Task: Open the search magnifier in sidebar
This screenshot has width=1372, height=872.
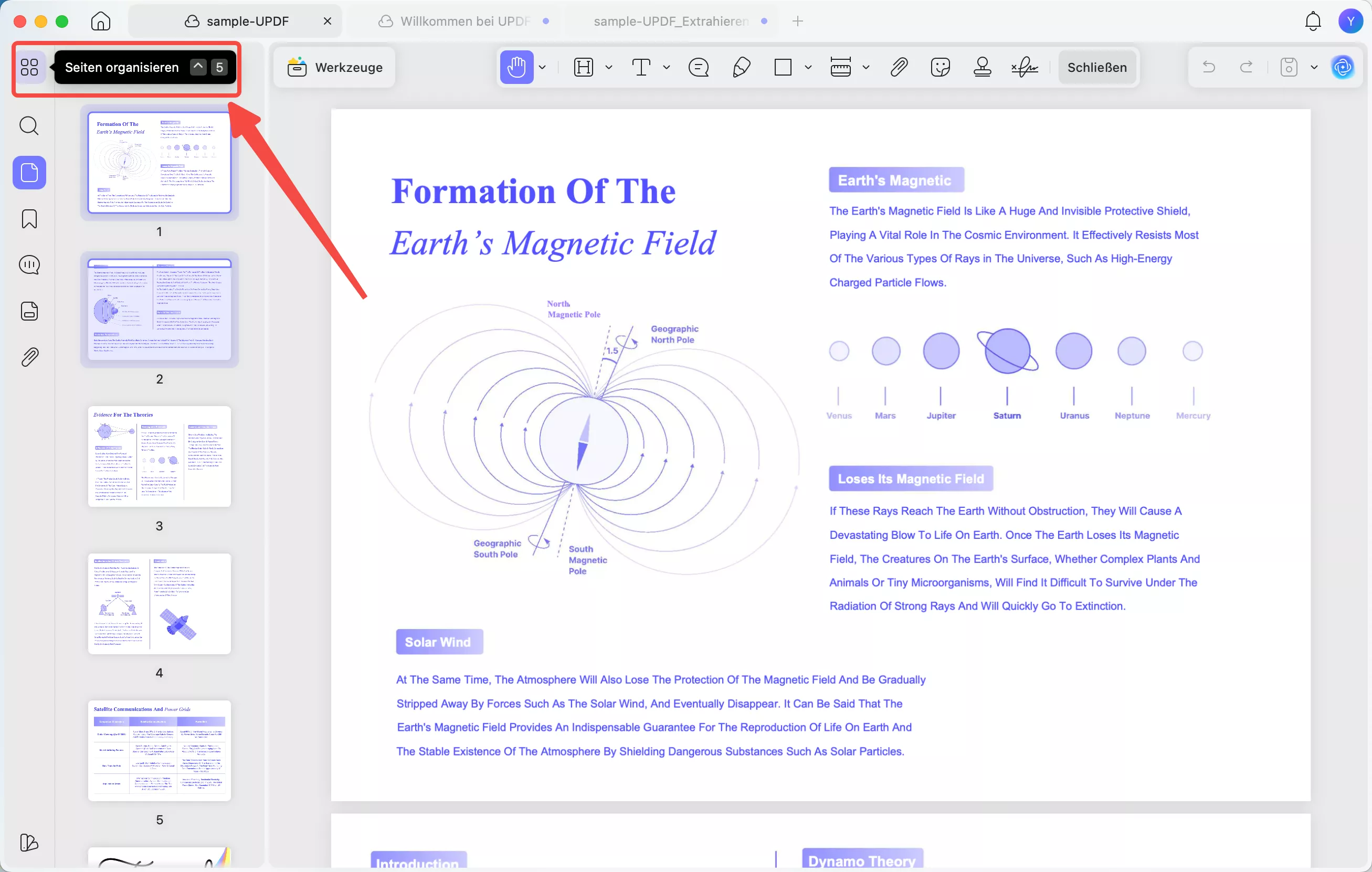Action: 29,126
